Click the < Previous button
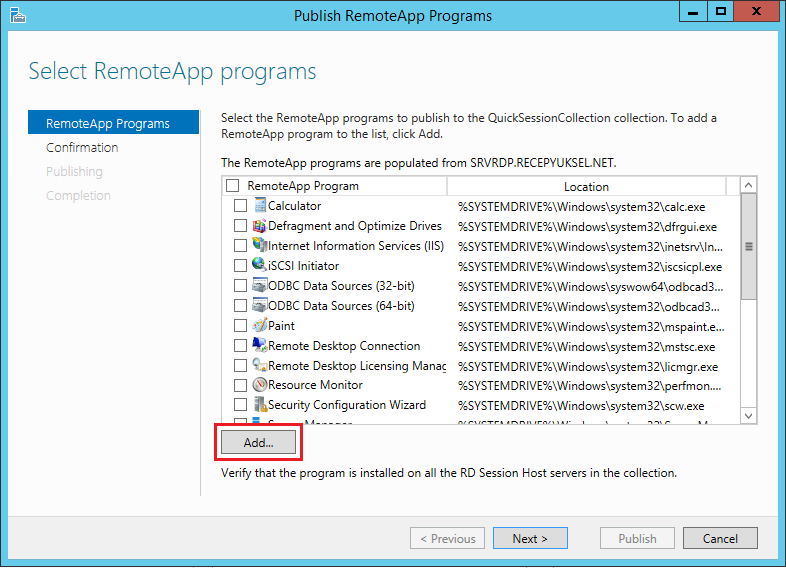 [x=447, y=538]
